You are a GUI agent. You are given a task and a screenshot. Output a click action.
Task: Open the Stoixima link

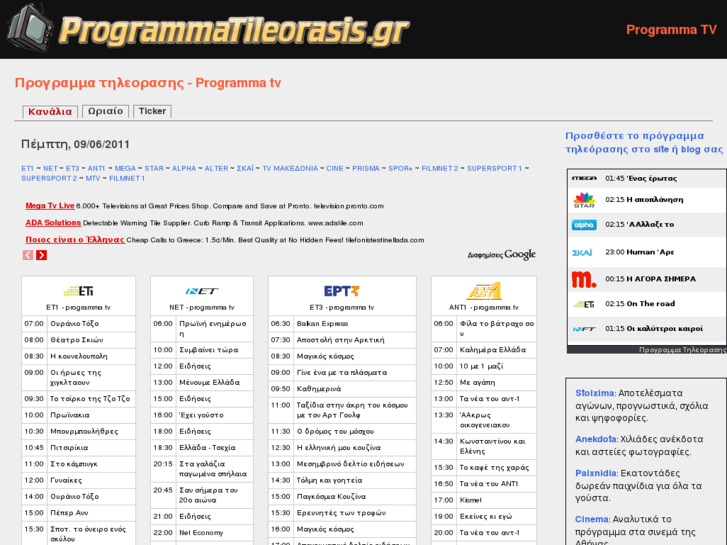point(595,393)
